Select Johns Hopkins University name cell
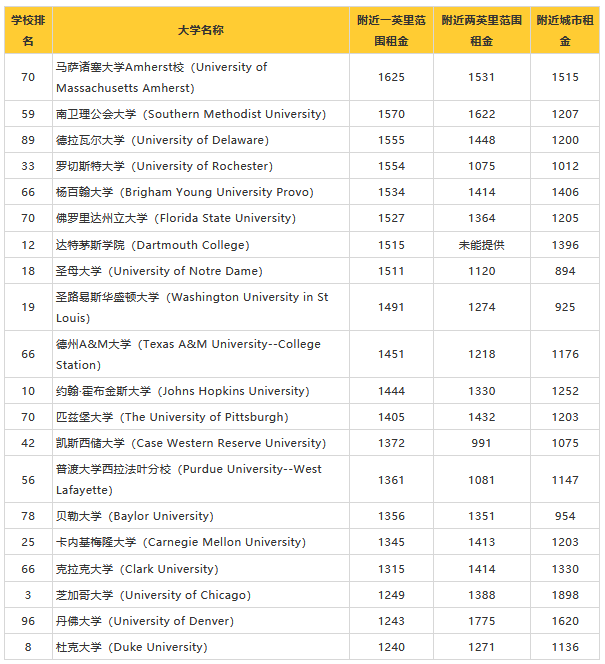Screen dimensions: 605x664 point(201,391)
